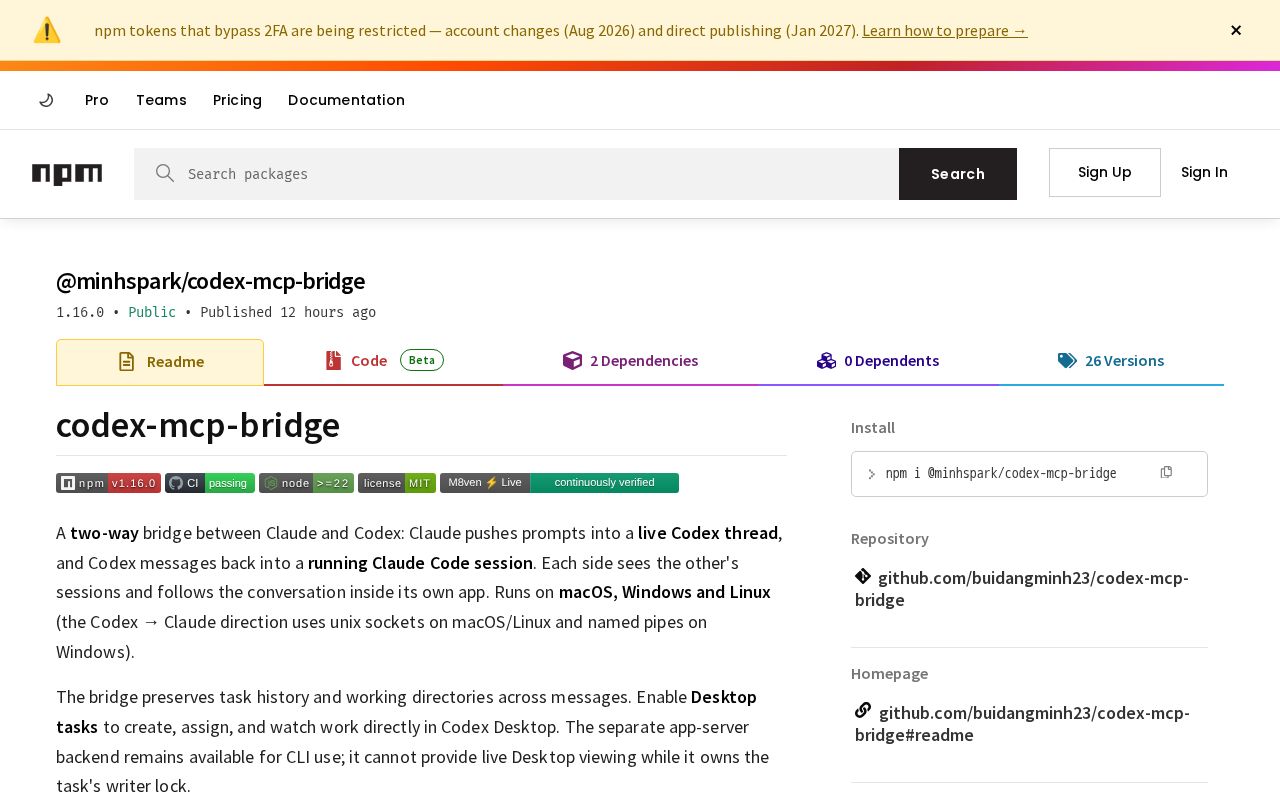1280x800 pixels.
Task: Click the npm logo
Action: click(67, 174)
